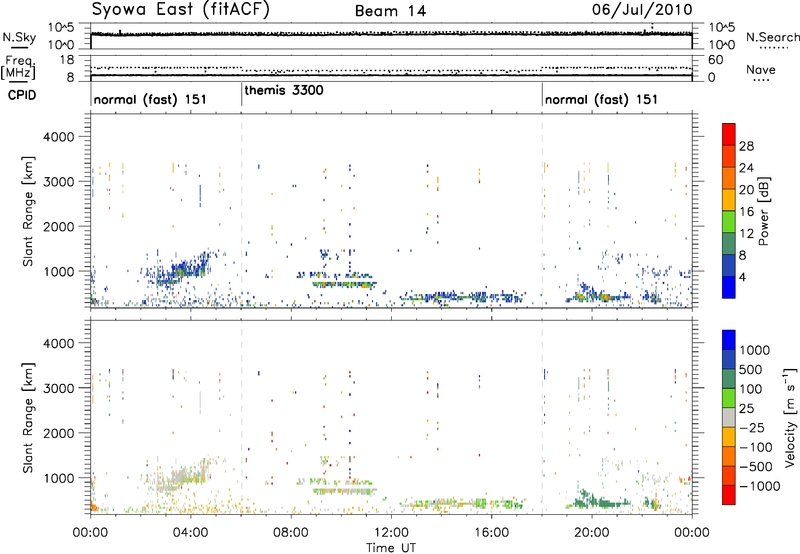The height and width of the screenshot is (554, 800).
Task: Click the 'Syowa East (fitACF)' title
Action: [180, 10]
